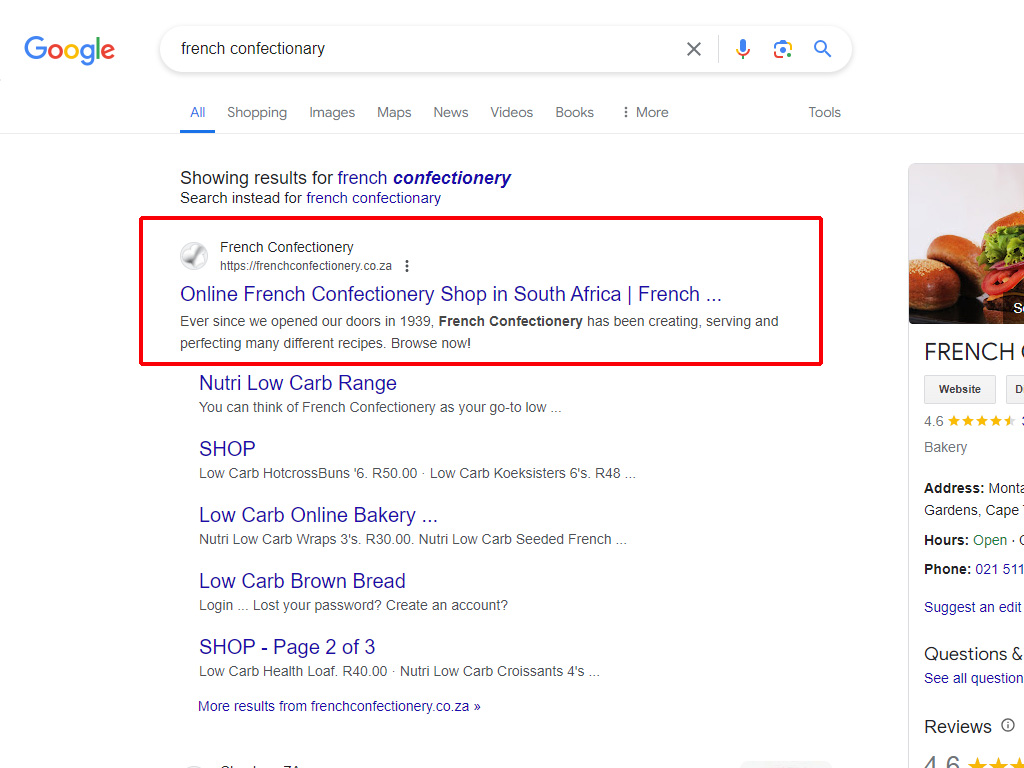Open Google Lens image search
Viewport: 1024px width, 768px height.
click(782, 49)
